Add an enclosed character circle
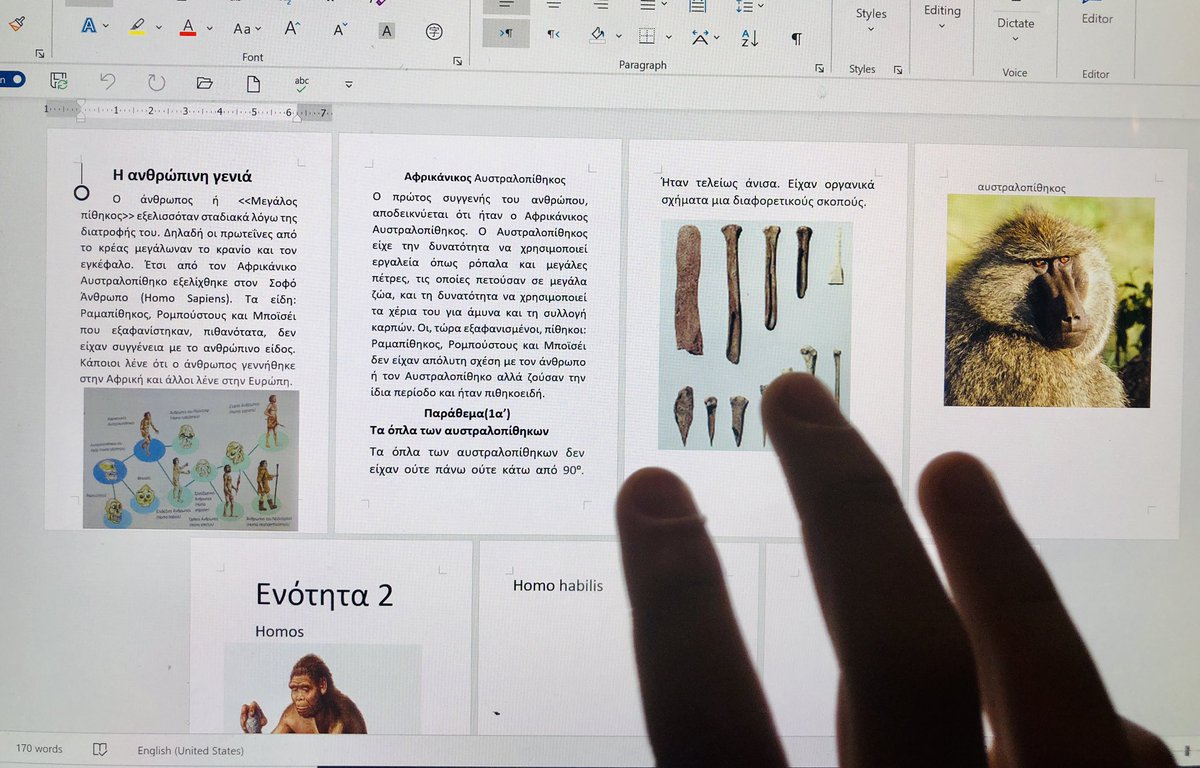 tap(434, 31)
